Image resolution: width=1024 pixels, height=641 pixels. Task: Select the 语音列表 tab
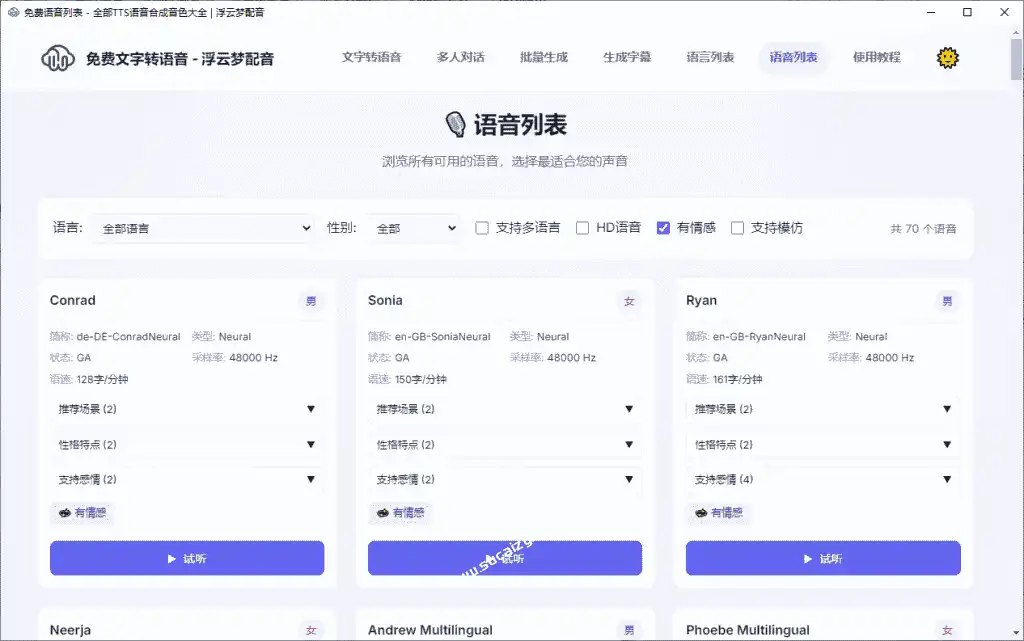(x=793, y=57)
